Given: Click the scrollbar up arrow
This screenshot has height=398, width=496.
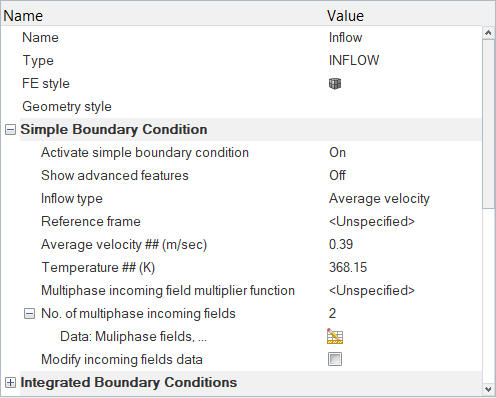Looking at the screenshot, I should (488, 33).
